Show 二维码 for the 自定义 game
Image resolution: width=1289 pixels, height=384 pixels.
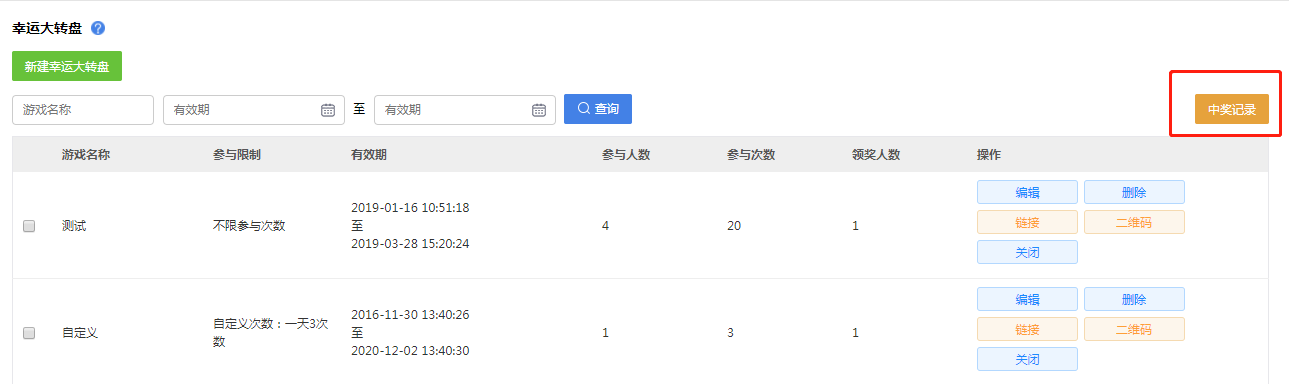[x=1134, y=329]
